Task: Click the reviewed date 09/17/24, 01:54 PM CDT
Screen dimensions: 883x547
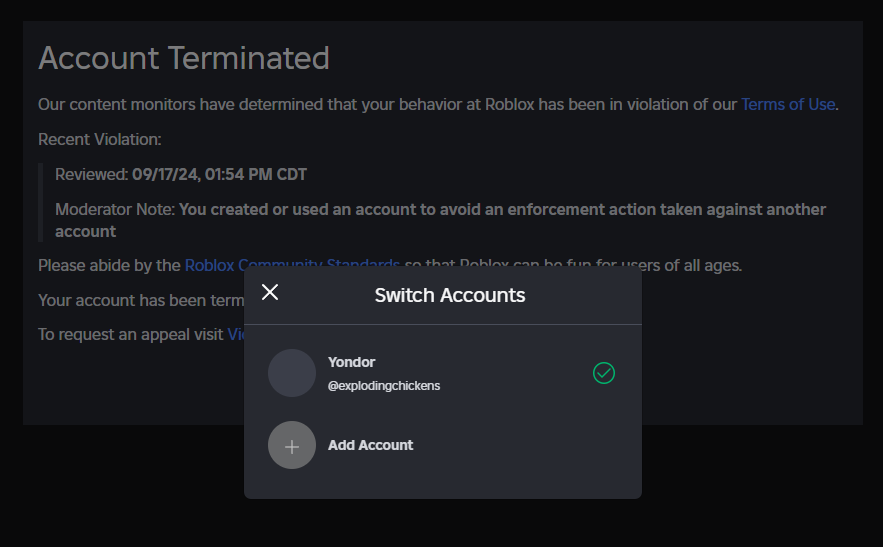Action: [x=220, y=175]
